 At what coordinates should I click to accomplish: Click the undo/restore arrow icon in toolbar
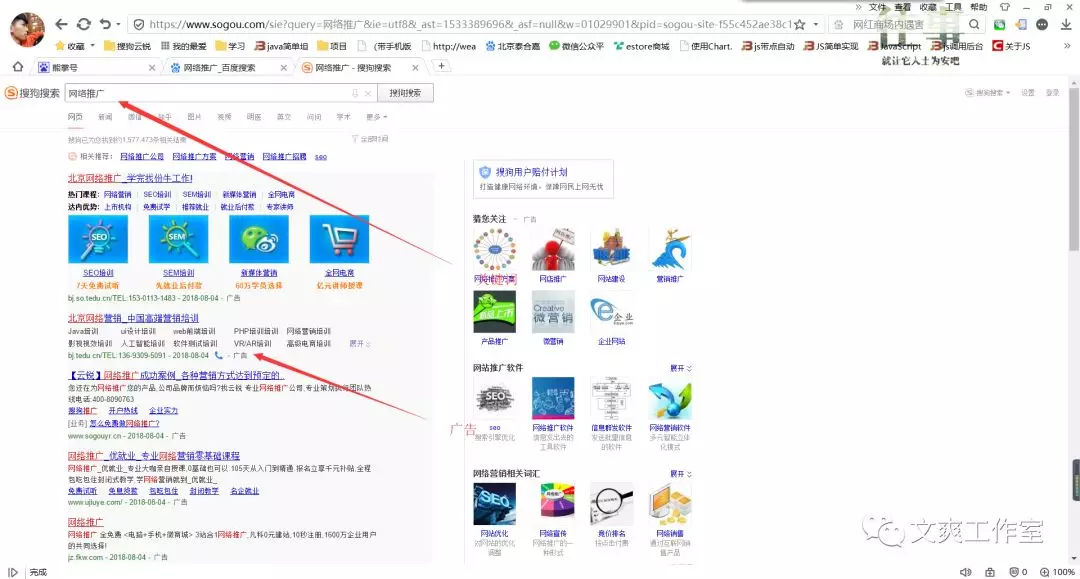click(105, 24)
